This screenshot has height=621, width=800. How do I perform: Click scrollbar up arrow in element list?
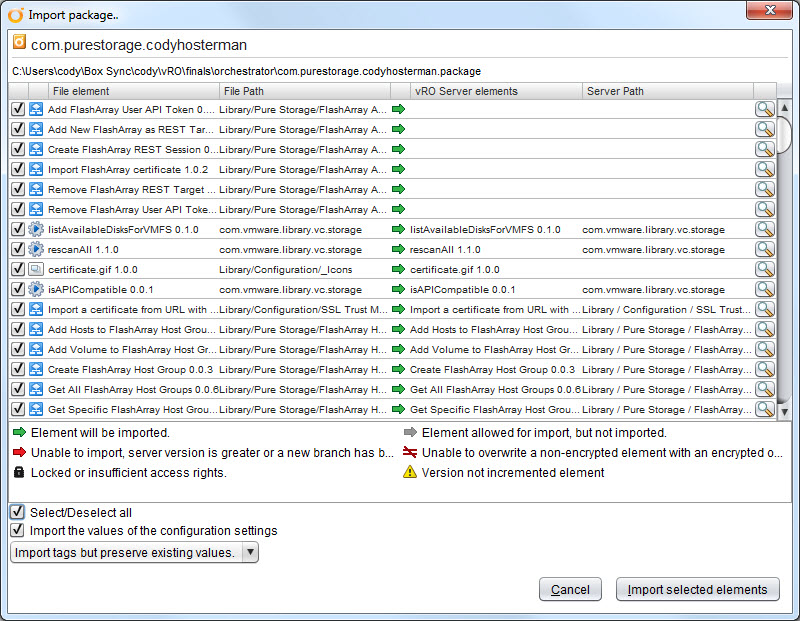(x=784, y=108)
